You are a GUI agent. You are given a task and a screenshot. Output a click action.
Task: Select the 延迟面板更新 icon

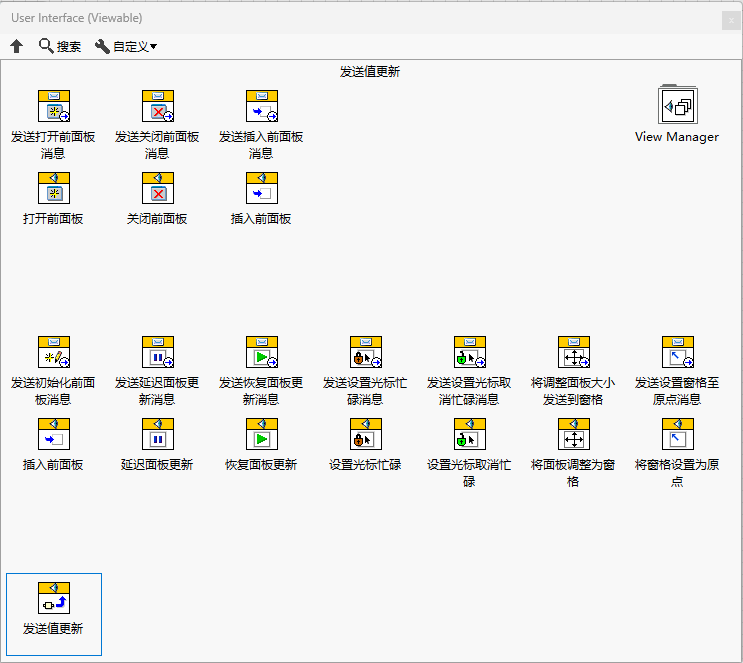(158, 434)
